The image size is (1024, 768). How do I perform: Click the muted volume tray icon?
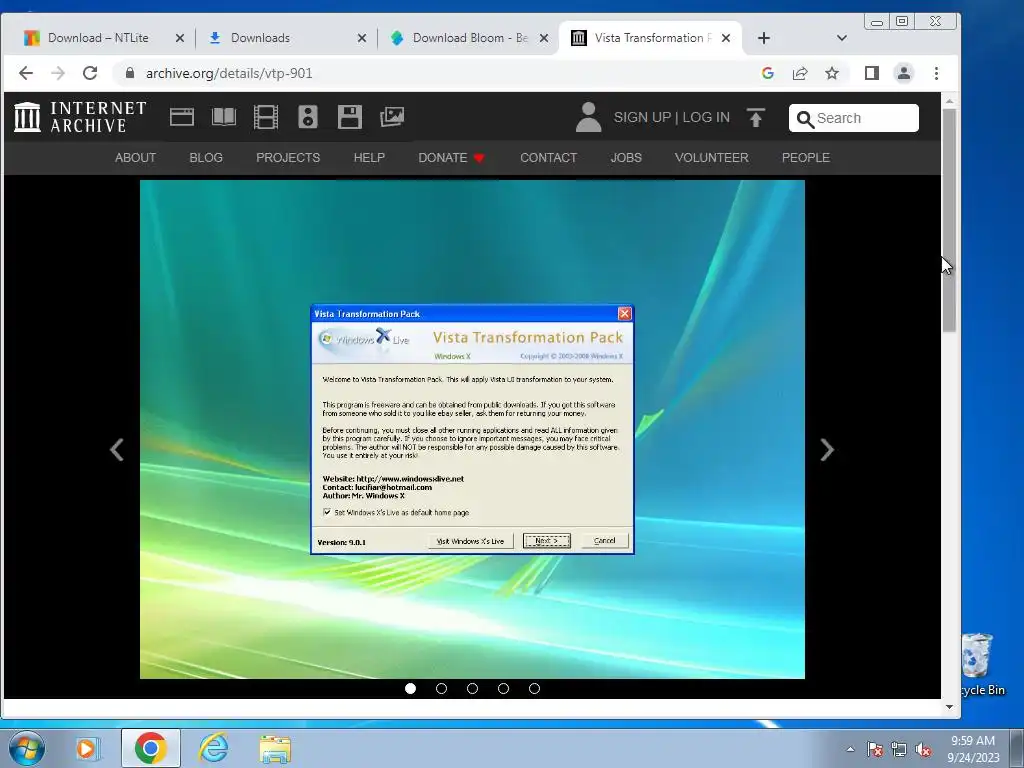pyautogui.click(x=923, y=749)
